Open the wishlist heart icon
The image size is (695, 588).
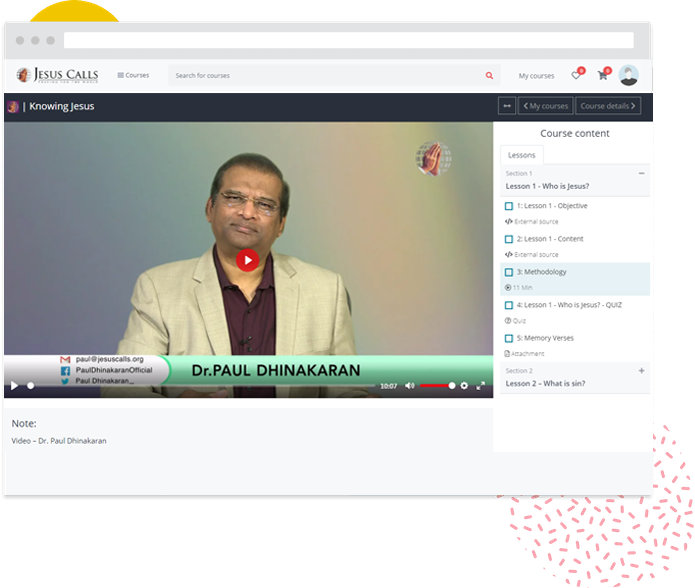[x=576, y=75]
